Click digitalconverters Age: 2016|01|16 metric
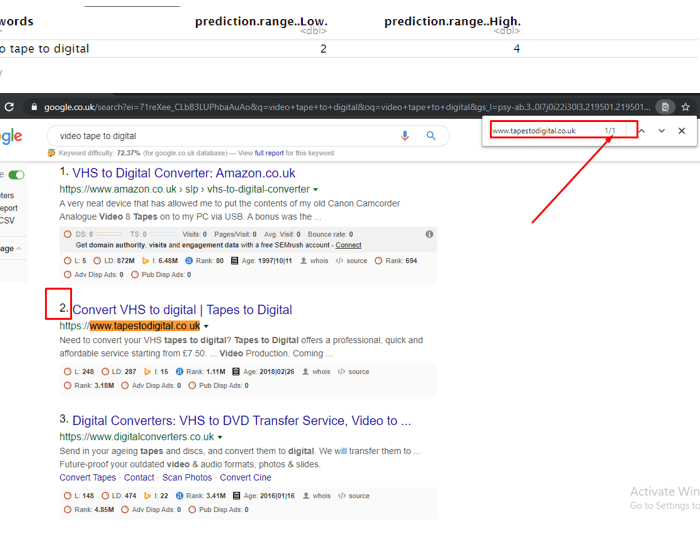The height and width of the screenshot is (557, 700). 264,496
